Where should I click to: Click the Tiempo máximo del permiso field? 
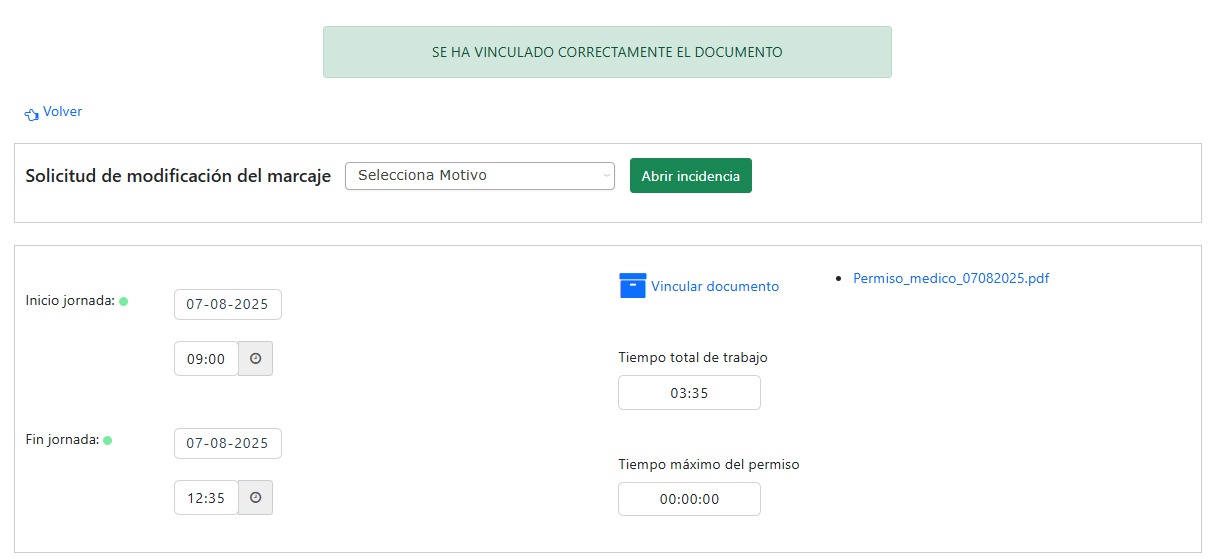point(689,499)
